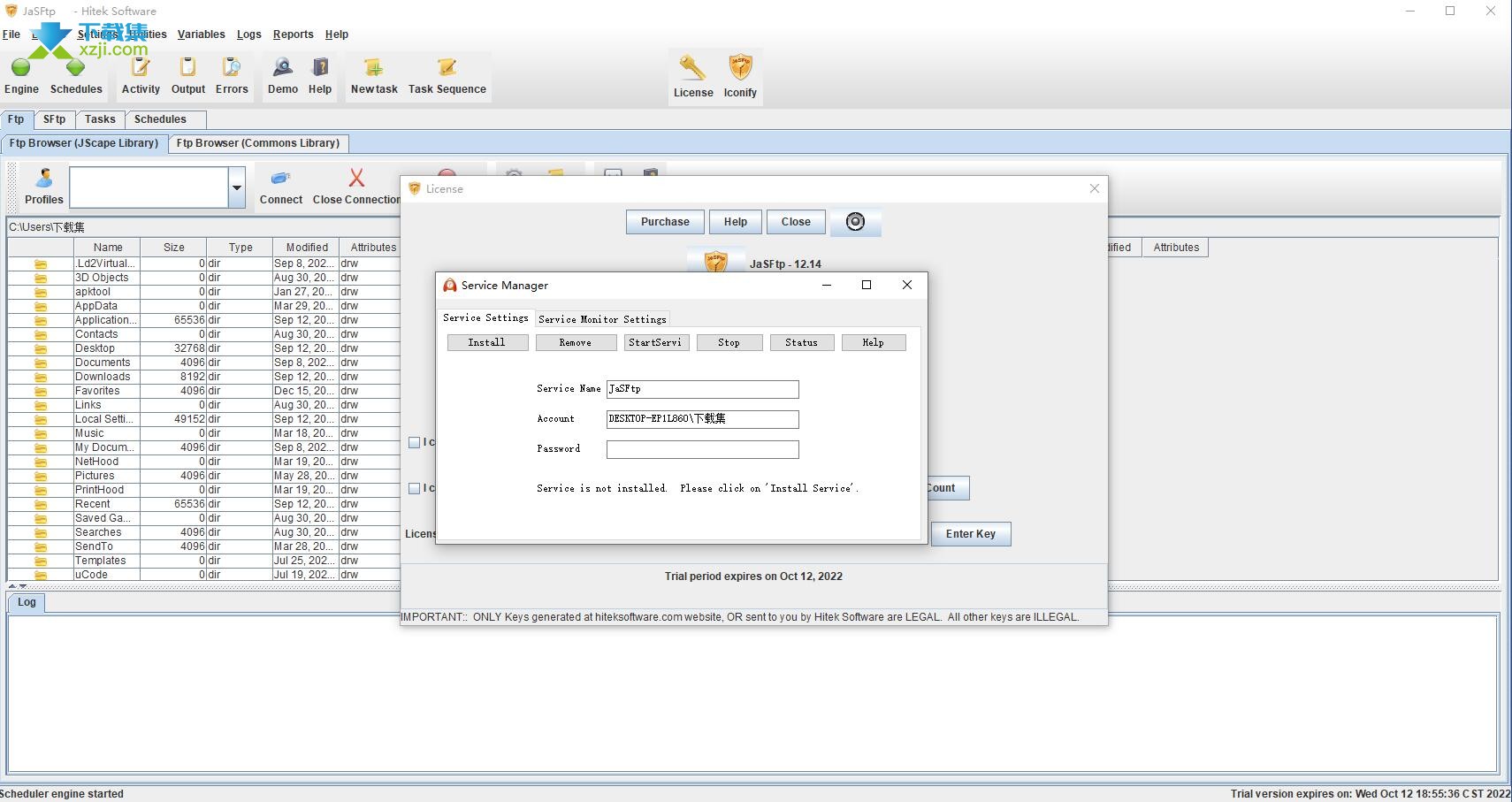Switch to Service Monitor Settings tab
Screen dimensions: 1512x802
[602, 319]
